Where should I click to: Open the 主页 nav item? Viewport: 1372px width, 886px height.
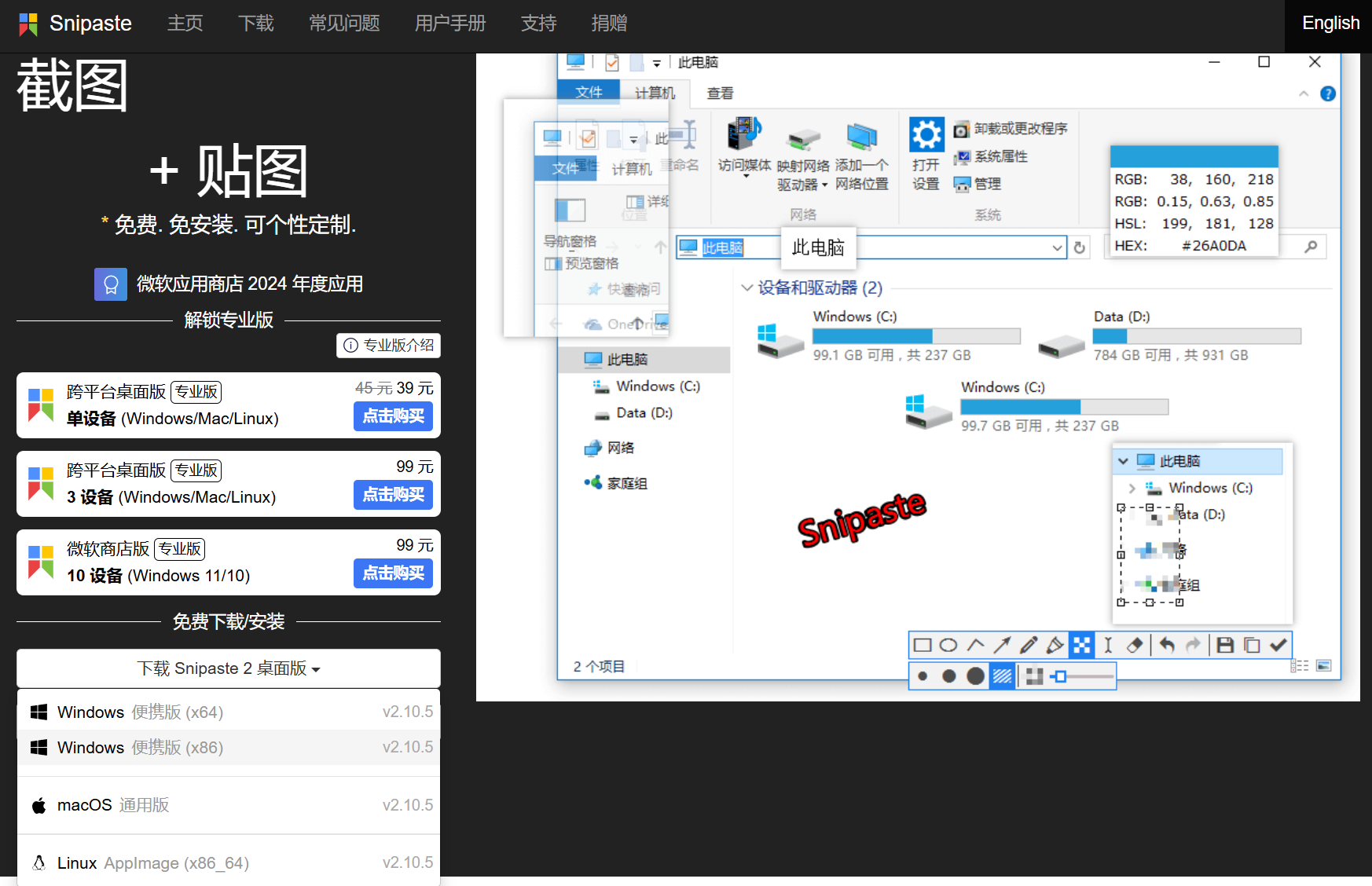click(x=185, y=24)
